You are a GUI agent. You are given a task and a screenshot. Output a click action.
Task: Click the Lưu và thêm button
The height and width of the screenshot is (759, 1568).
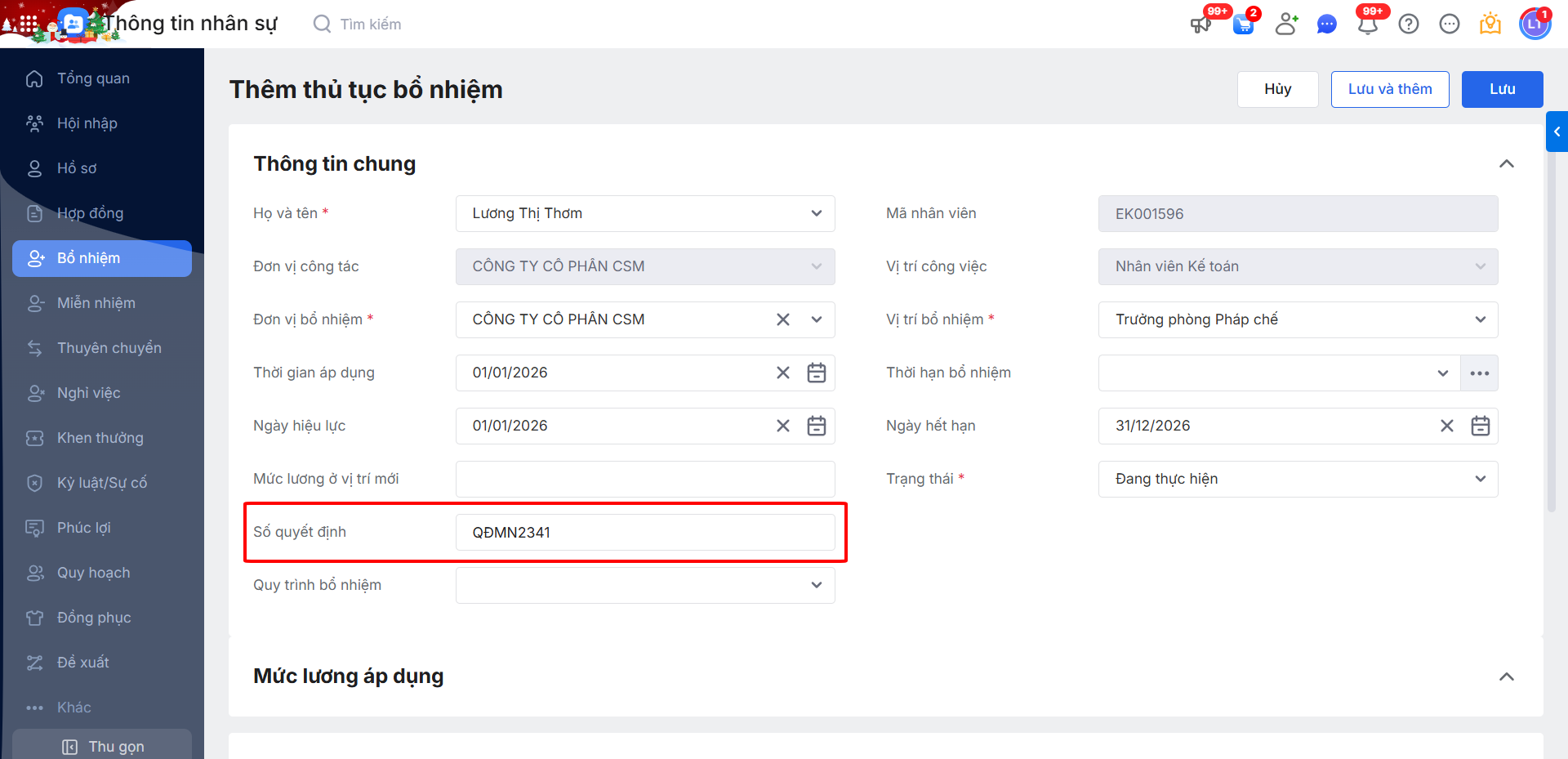coord(1390,89)
